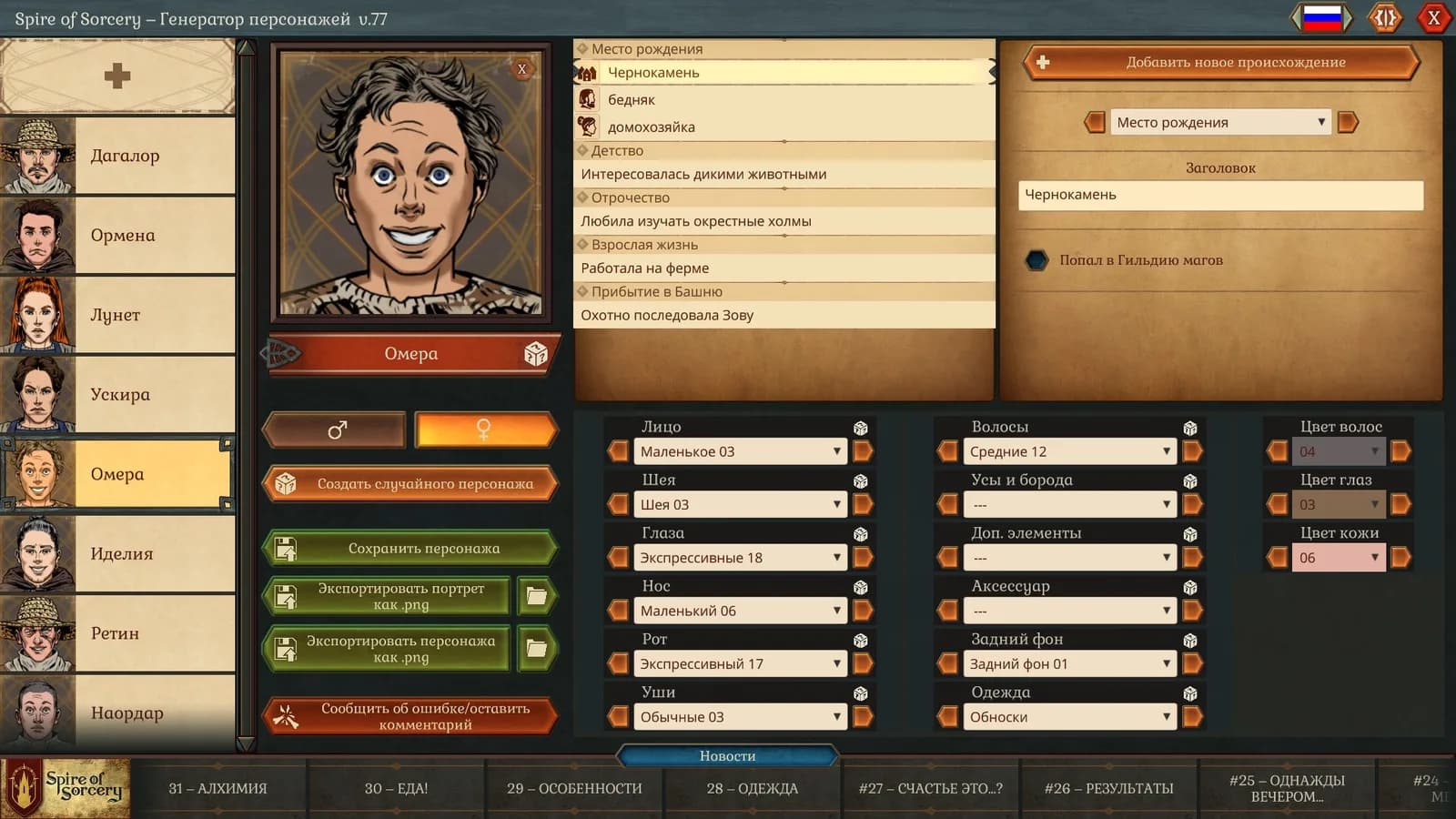Click Экспортировать портрет как .png
This screenshot has width=1456, height=819.
click(x=386, y=597)
